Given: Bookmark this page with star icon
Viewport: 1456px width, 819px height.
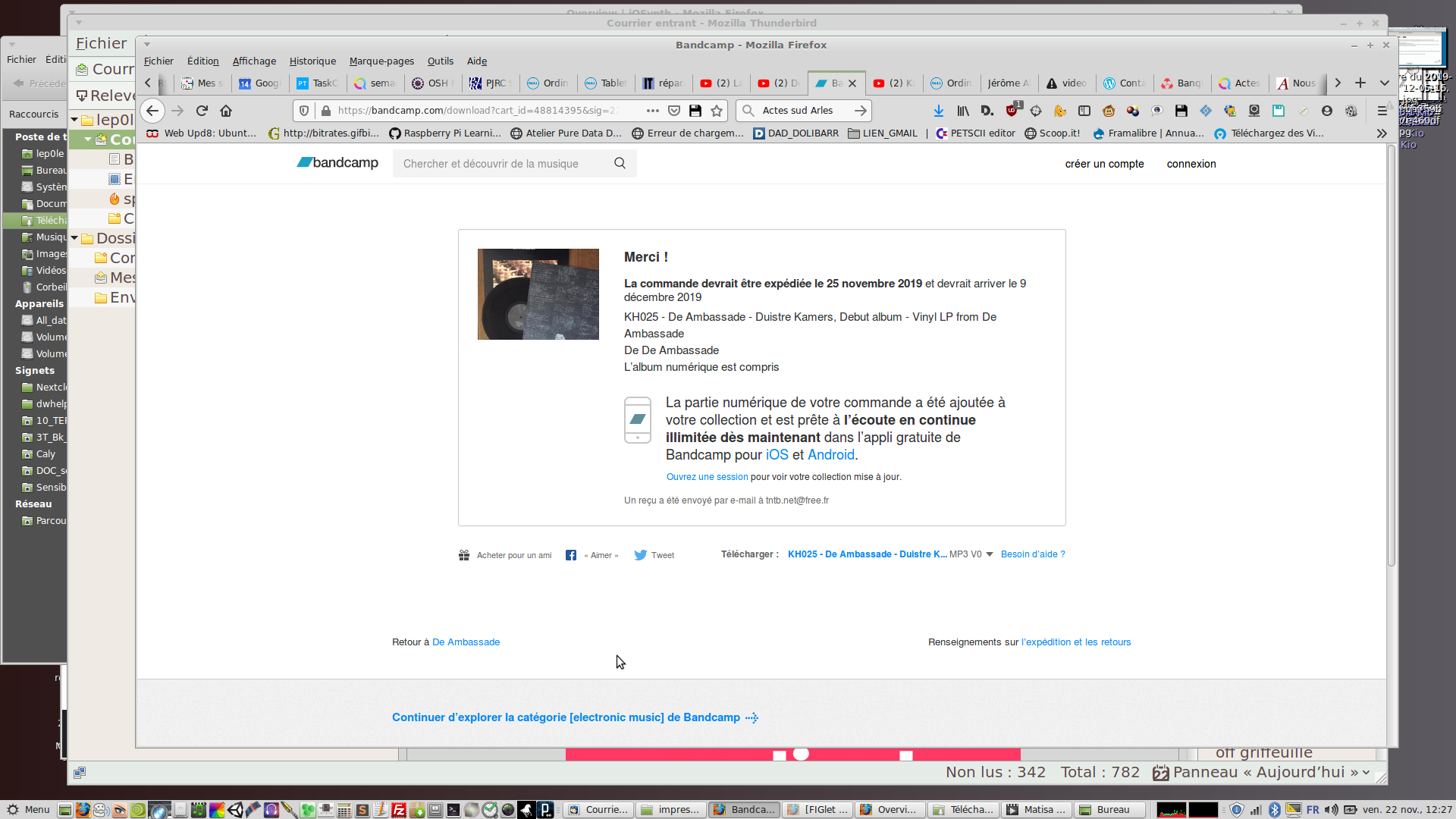Looking at the screenshot, I should point(717,111).
